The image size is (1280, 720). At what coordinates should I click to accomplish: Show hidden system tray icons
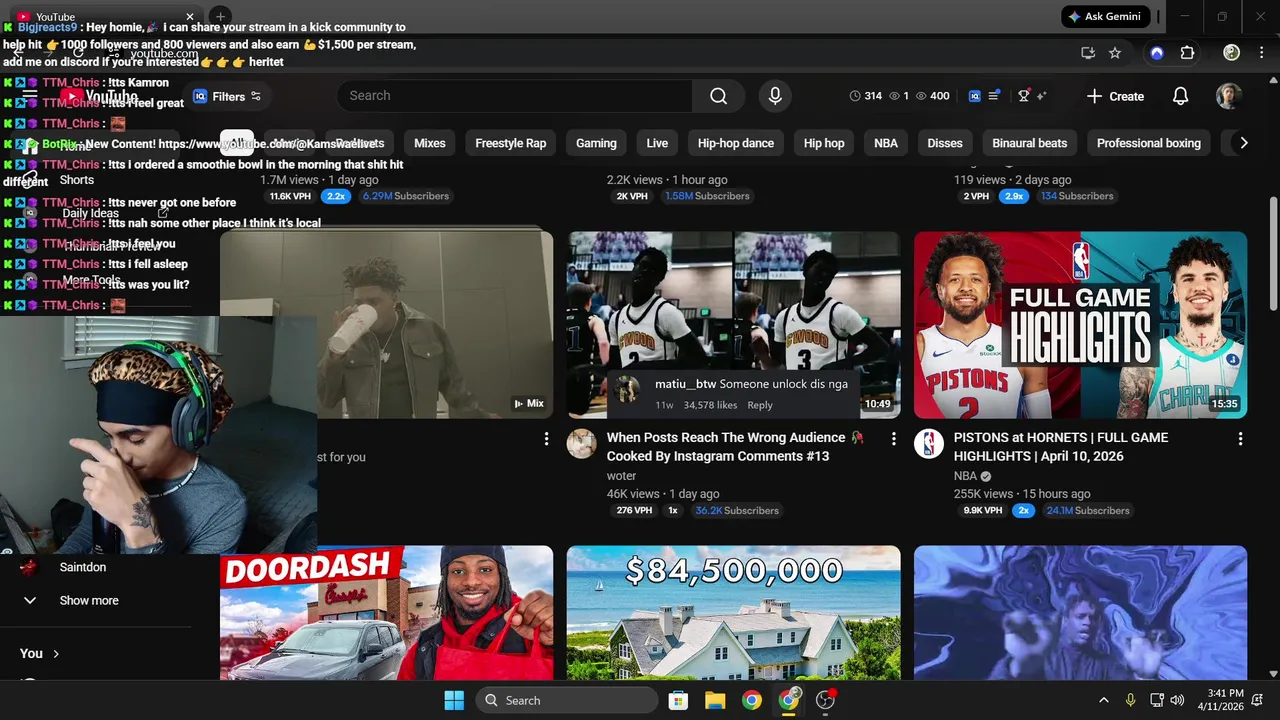tap(1104, 700)
